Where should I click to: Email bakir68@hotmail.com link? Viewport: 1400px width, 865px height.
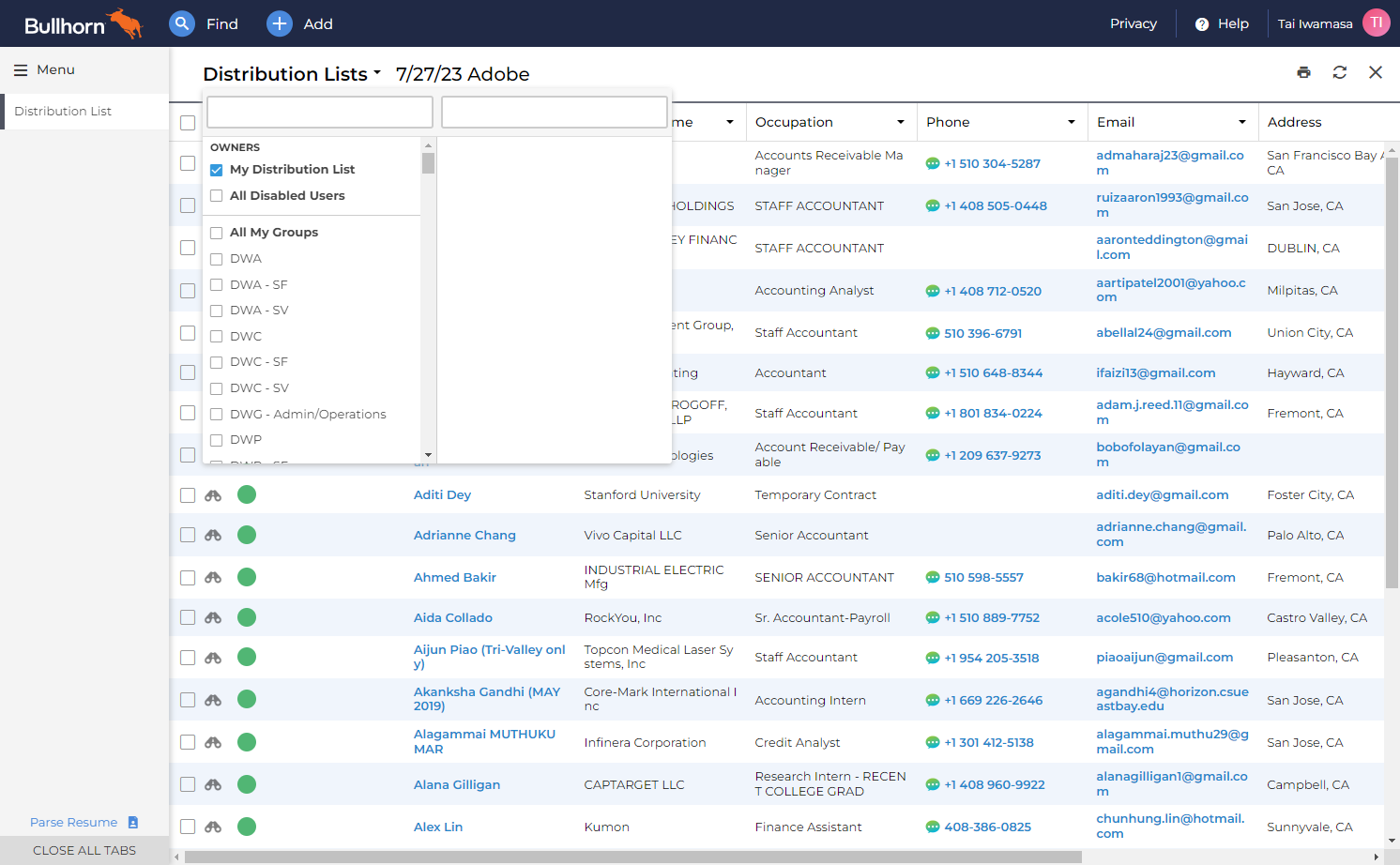[1165, 577]
